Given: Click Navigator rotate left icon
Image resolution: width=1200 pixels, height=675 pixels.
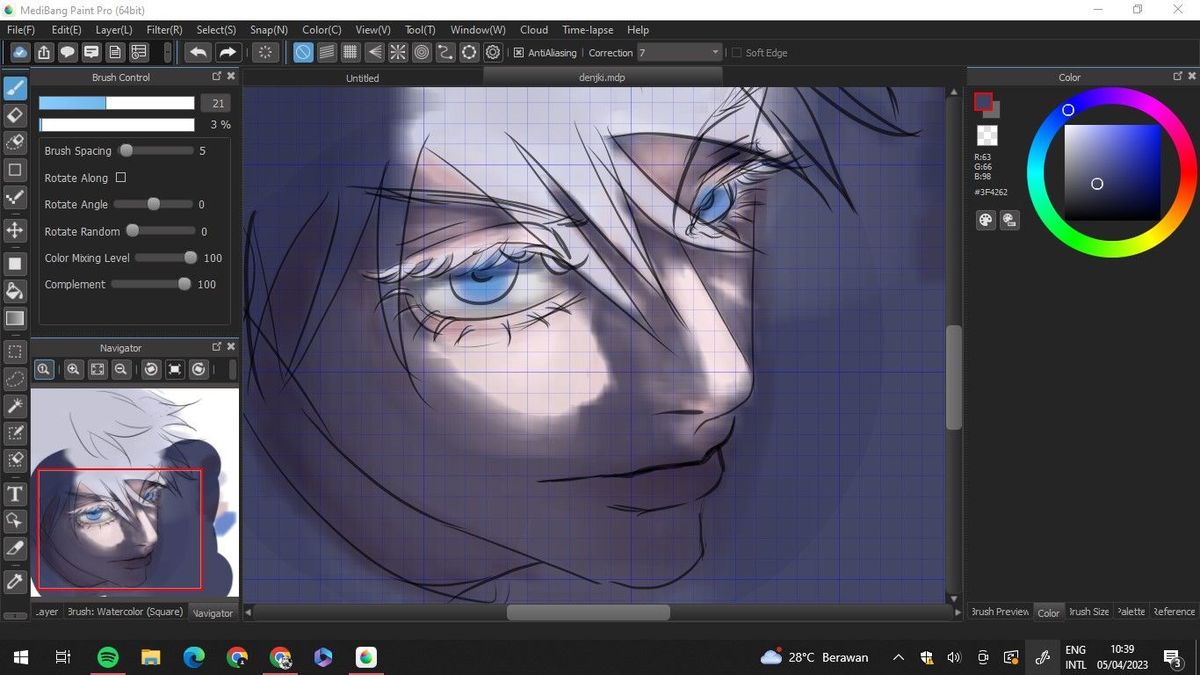Looking at the screenshot, I should [x=151, y=369].
